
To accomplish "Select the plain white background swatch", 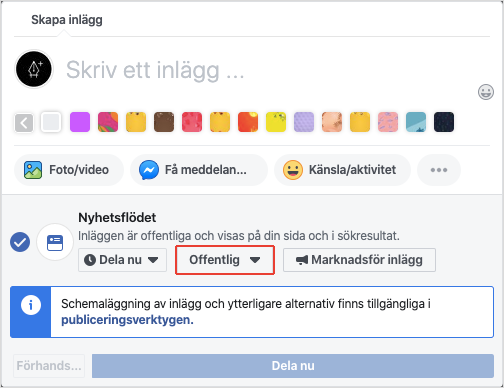I will [51, 122].
